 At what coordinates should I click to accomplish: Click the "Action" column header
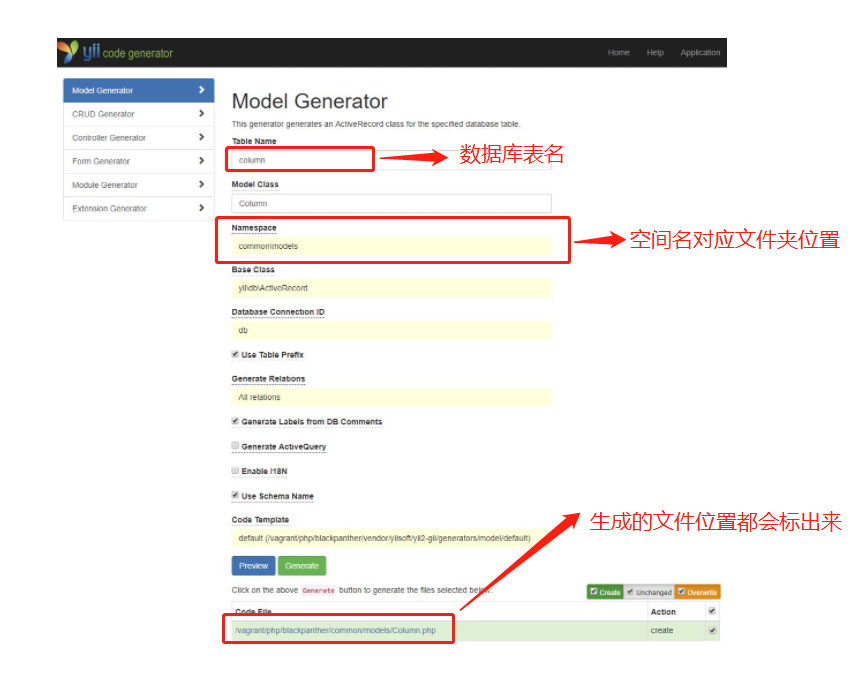point(663,612)
